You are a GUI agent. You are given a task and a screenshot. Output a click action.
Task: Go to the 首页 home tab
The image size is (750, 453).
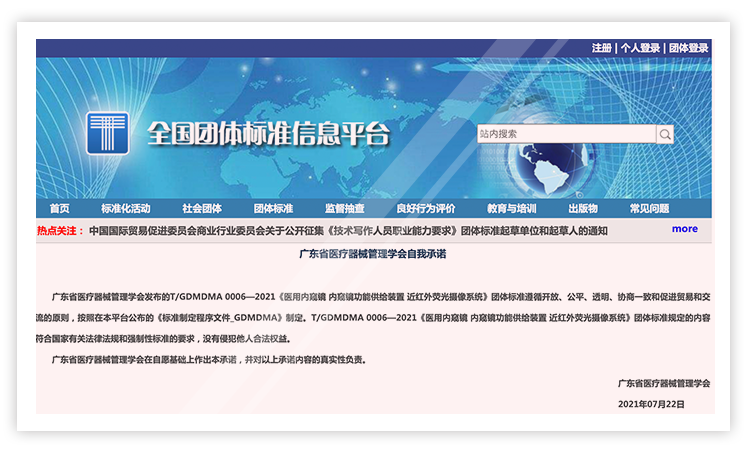(60, 209)
